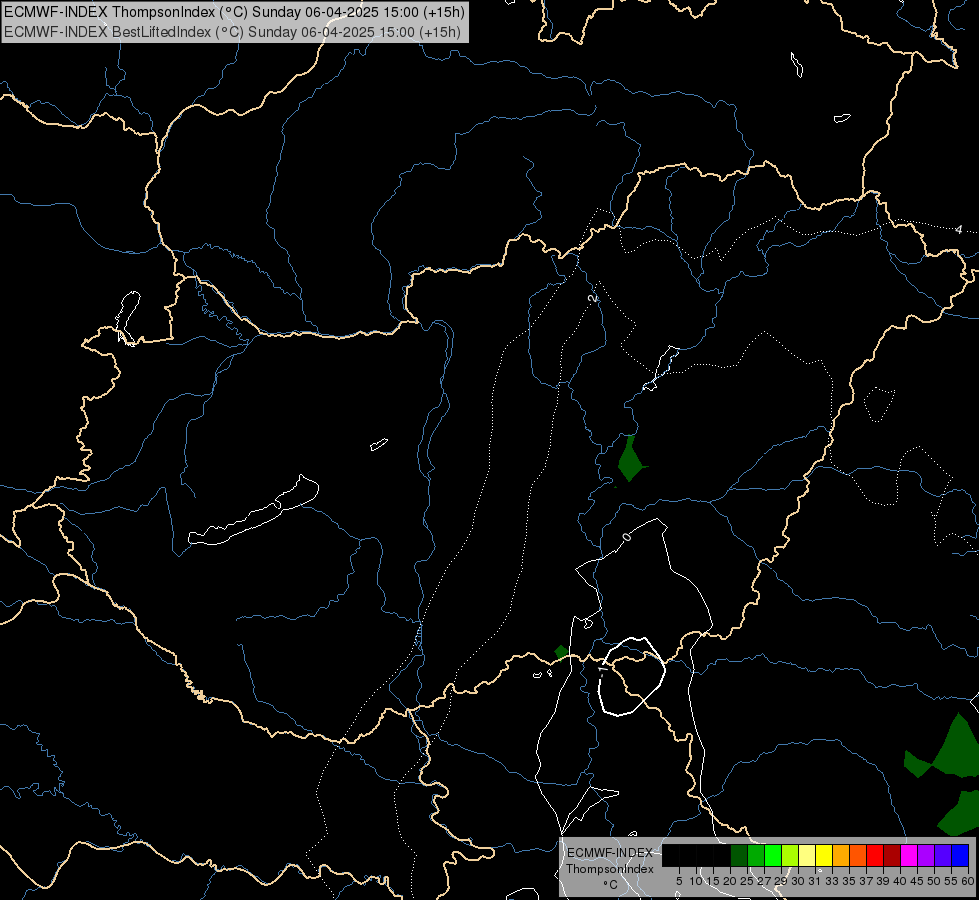
Task: Click the legend label 'ThompsonIndex'
Action: click(x=610, y=869)
